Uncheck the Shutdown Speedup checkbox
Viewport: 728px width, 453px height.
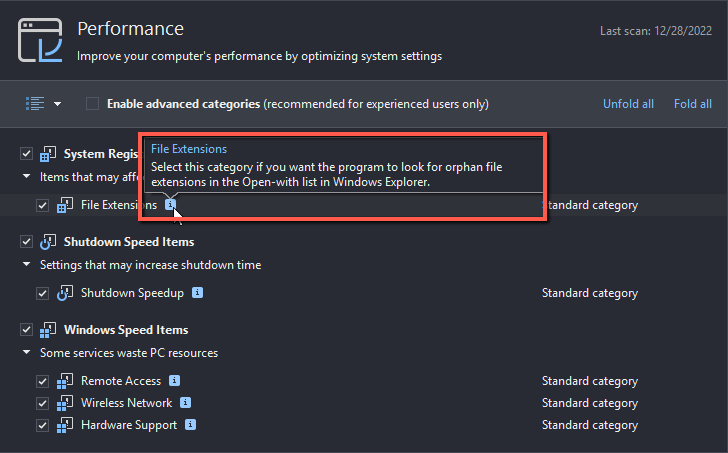(42, 293)
